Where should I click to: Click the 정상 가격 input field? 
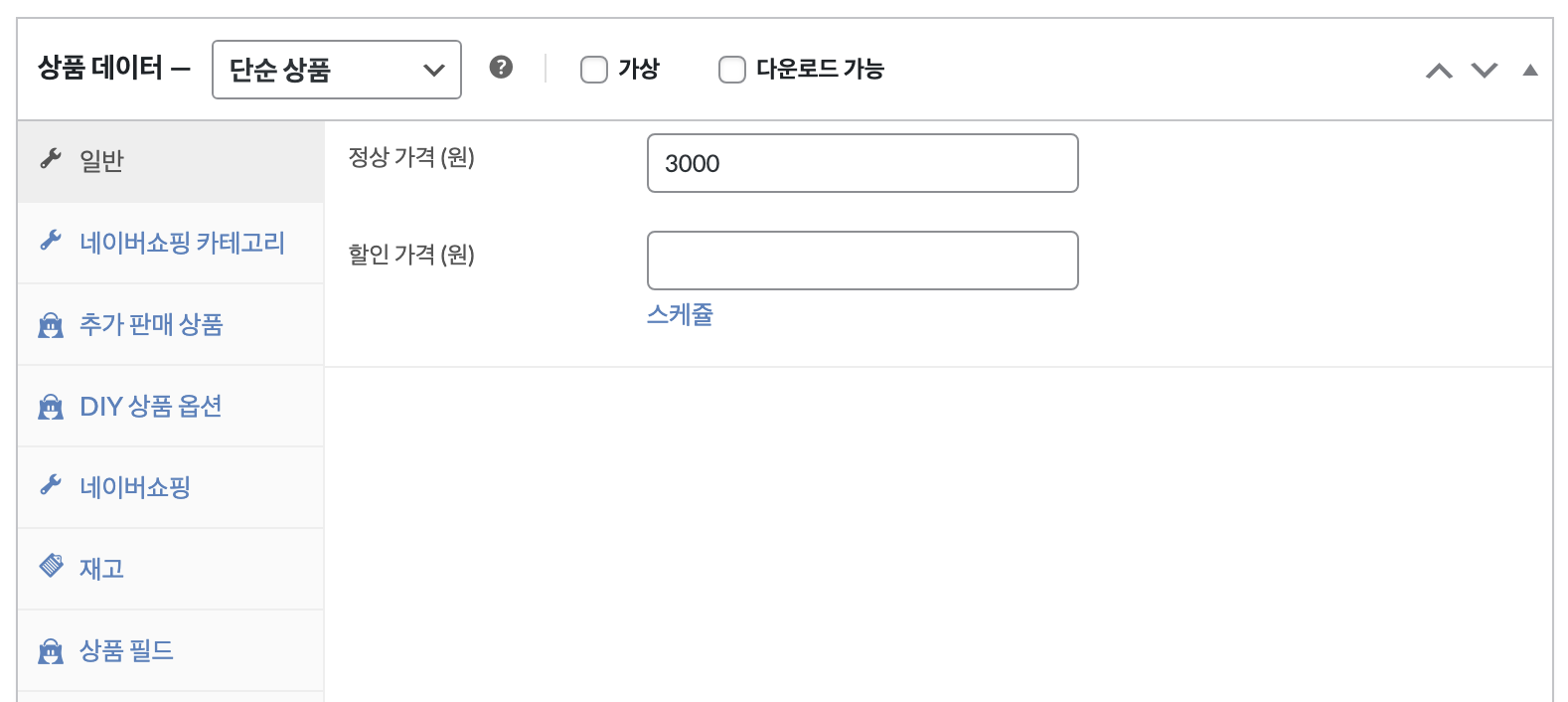pyautogui.click(x=862, y=163)
